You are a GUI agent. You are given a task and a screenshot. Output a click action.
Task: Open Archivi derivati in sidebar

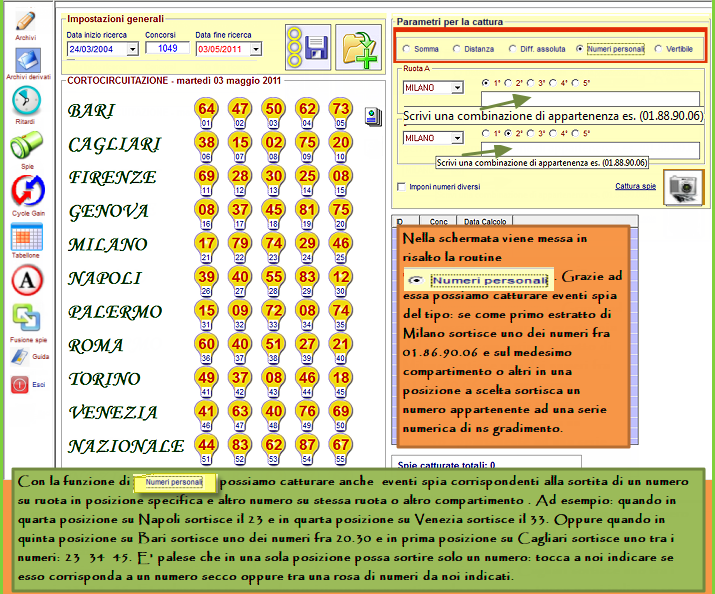click(27, 60)
